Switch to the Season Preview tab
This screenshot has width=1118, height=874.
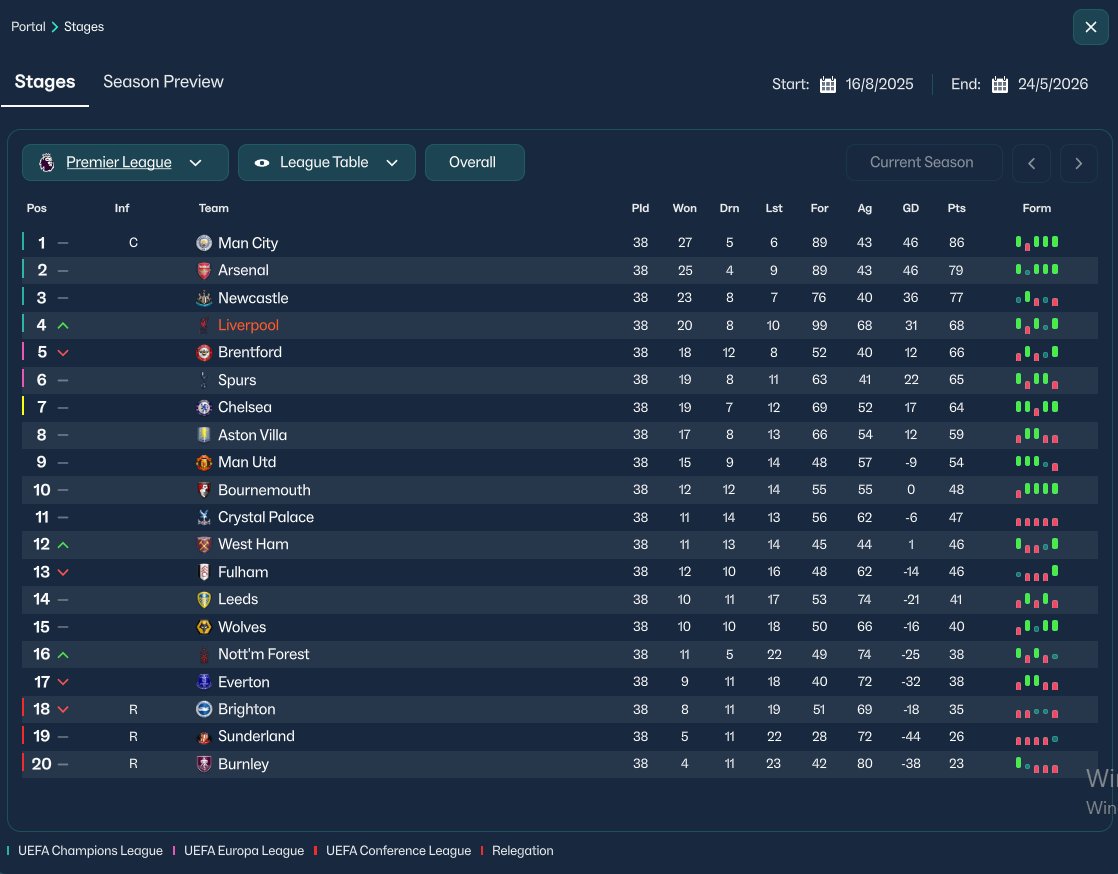[x=163, y=82]
